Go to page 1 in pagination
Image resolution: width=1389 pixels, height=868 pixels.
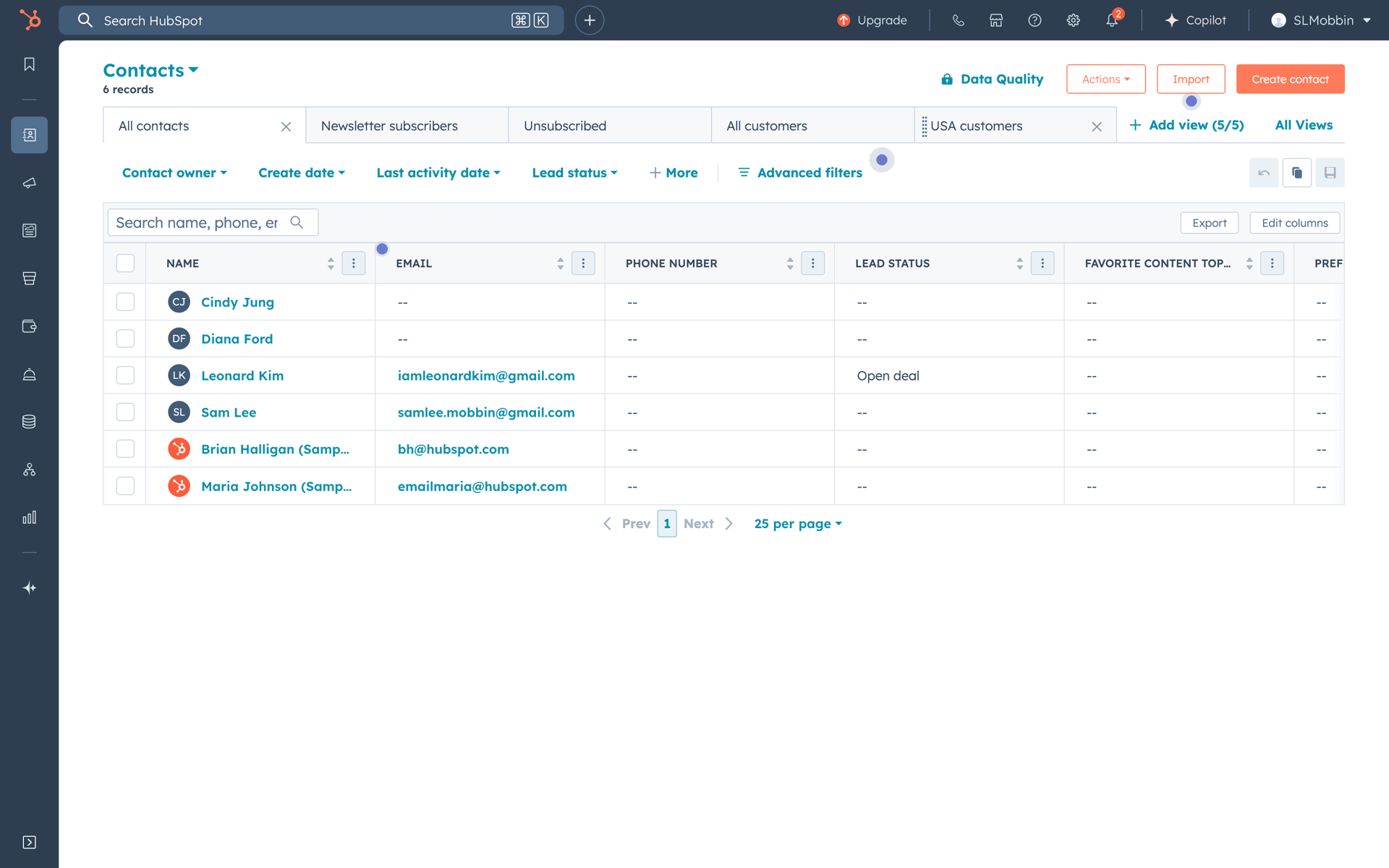pos(667,524)
